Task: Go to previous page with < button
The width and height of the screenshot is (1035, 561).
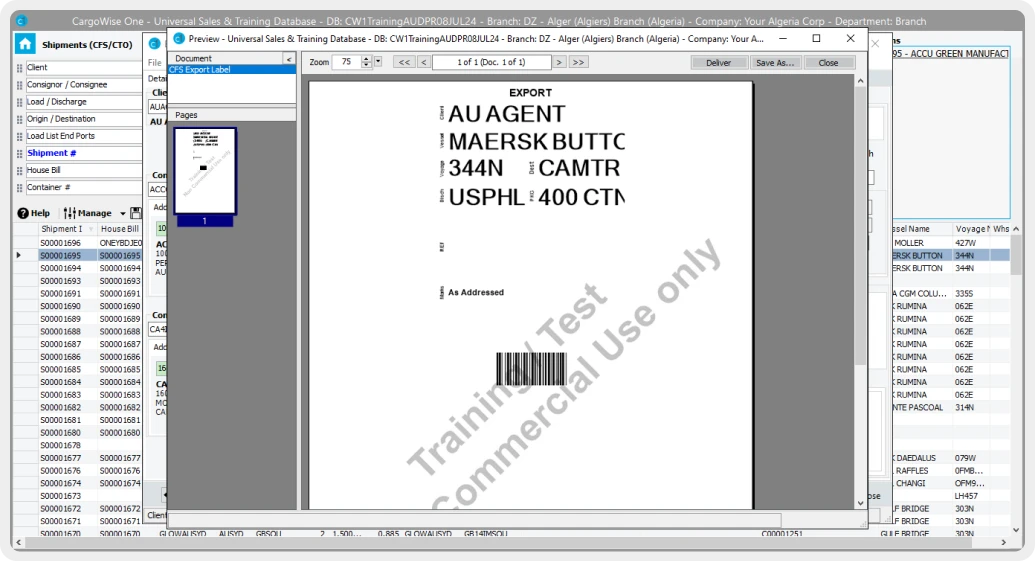Action: point(423,62)
